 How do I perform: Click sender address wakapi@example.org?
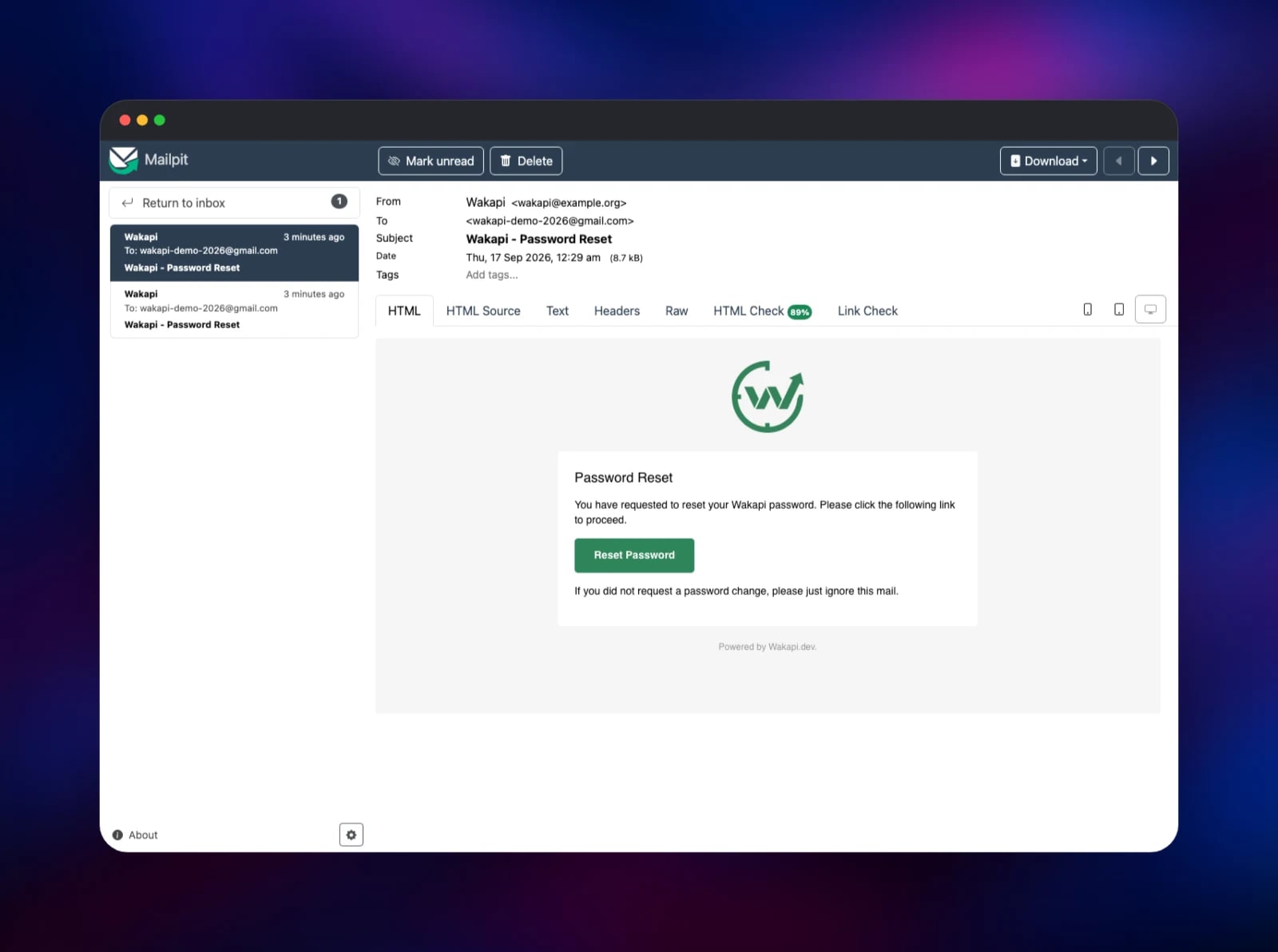[x=569, y=203]
